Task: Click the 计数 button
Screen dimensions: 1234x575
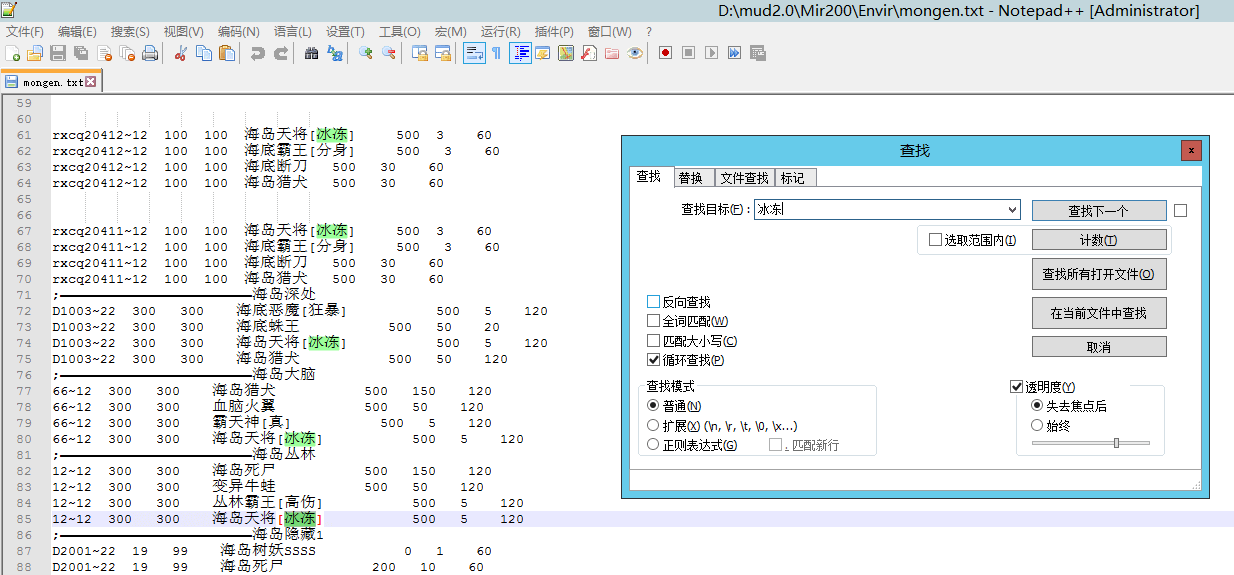Action: (1098, 240)
